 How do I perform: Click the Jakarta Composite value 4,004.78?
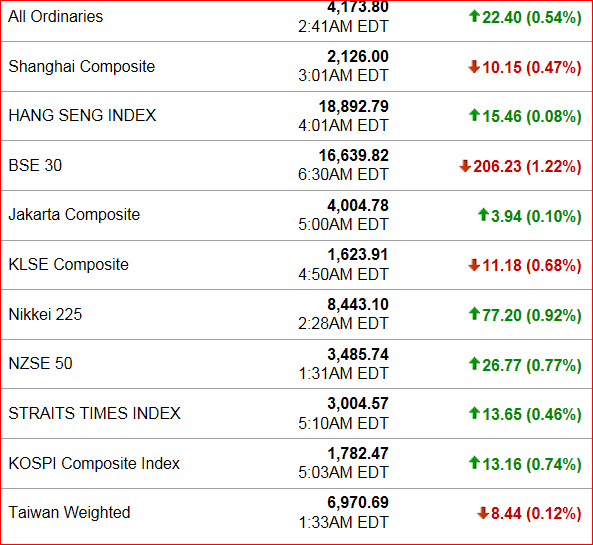(x=358, y=205)
